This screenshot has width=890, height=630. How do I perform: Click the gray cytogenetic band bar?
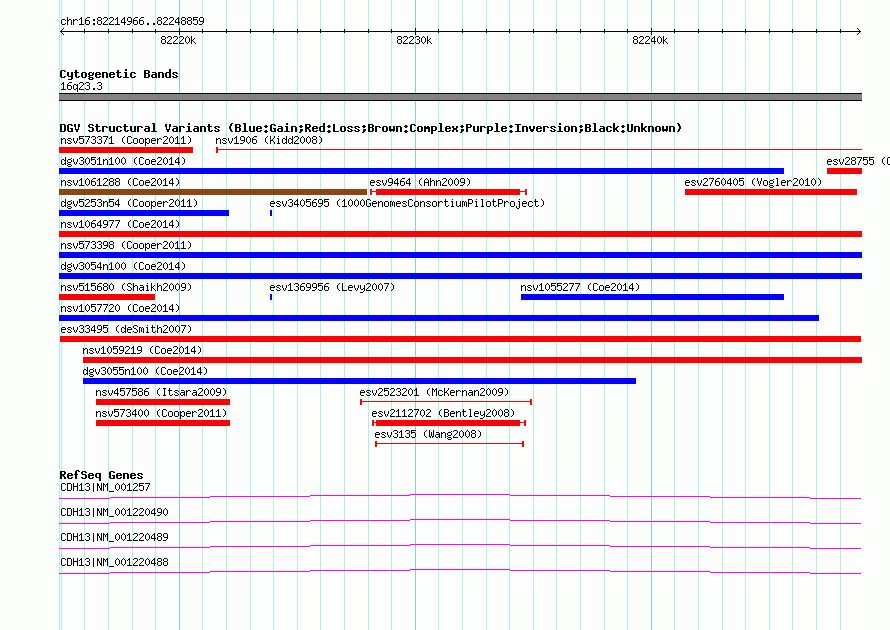460,97
